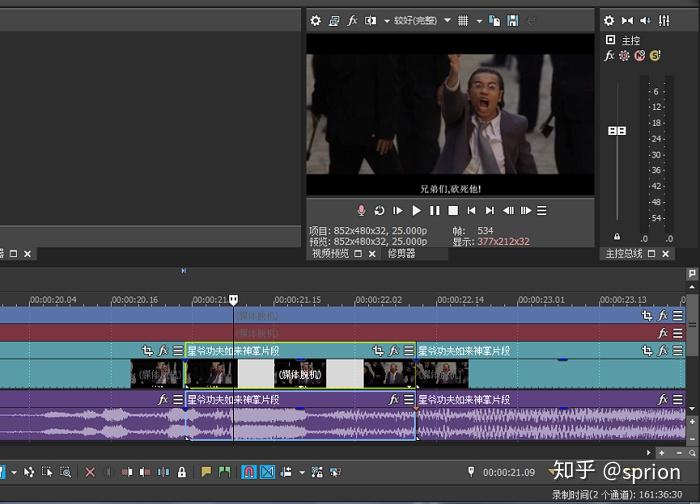700x504 pixels.
Task: Open pan/crop on selected video event
Action: tap(378, 351)
